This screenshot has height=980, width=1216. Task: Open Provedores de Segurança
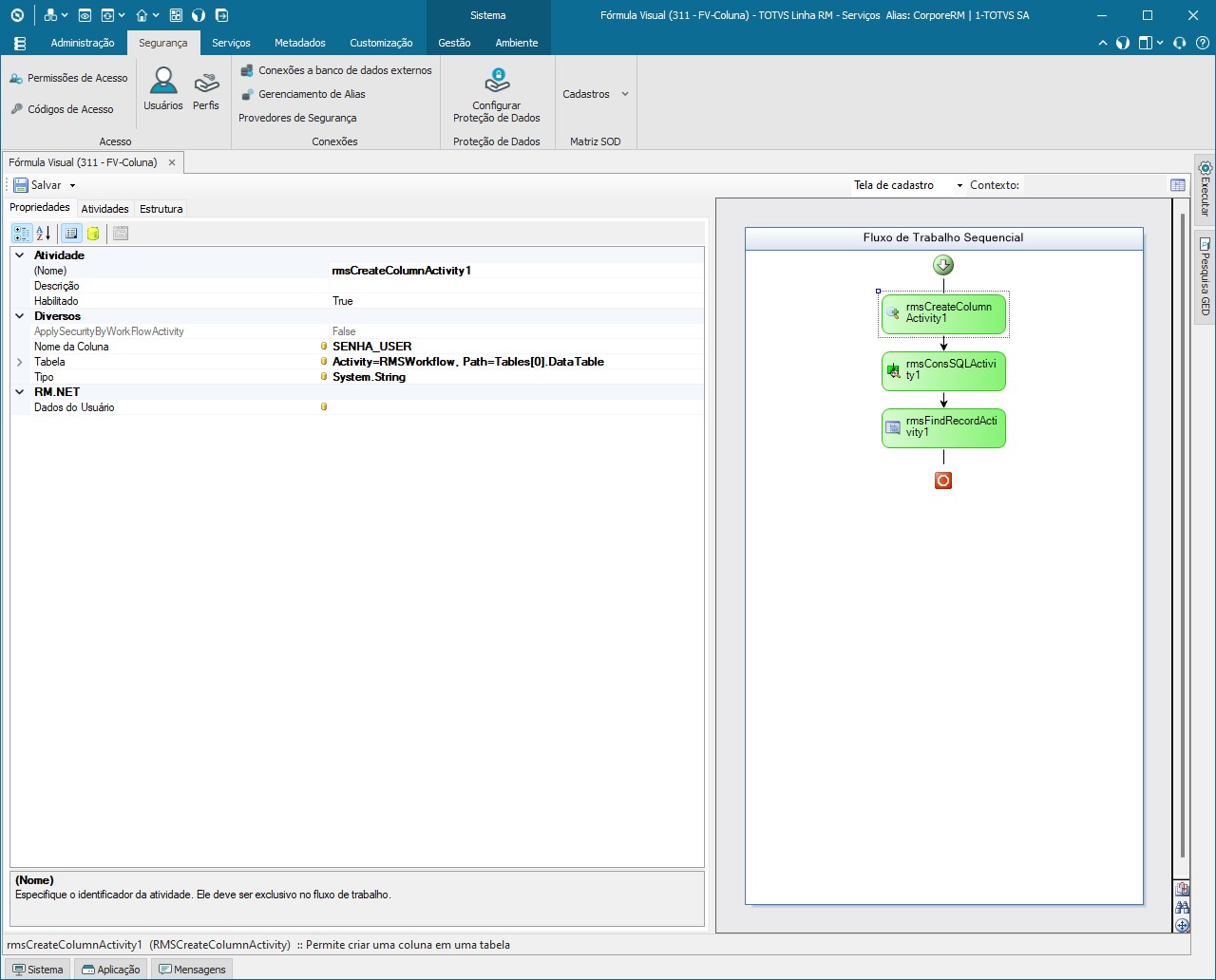point(297,118)
